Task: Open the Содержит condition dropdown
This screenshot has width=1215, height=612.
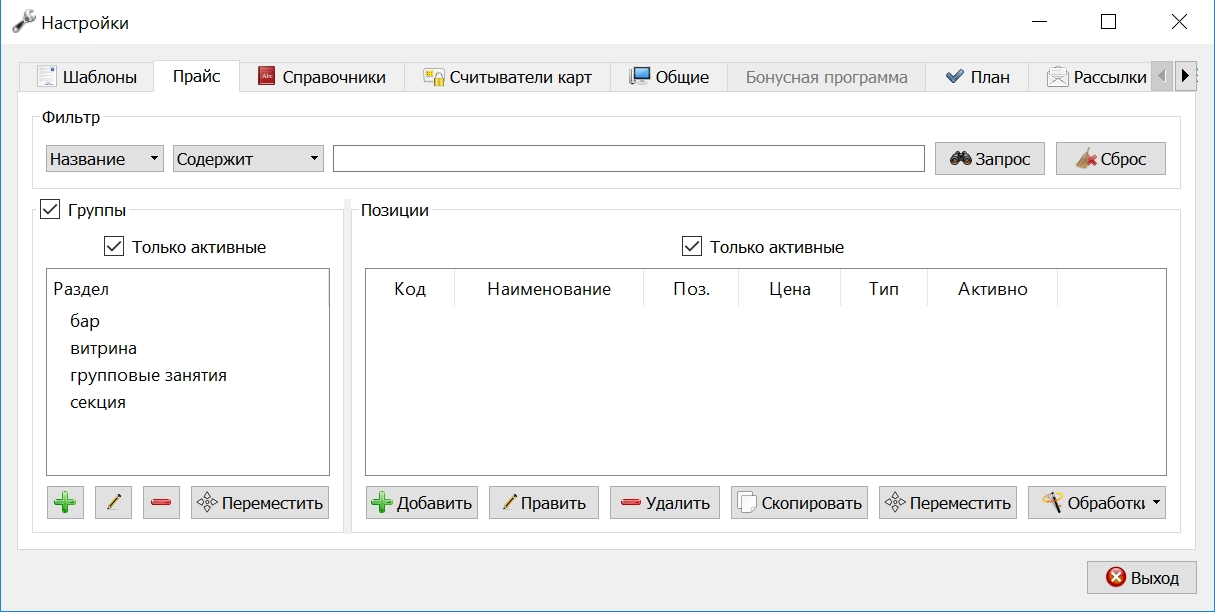Action: click(248, 159)
